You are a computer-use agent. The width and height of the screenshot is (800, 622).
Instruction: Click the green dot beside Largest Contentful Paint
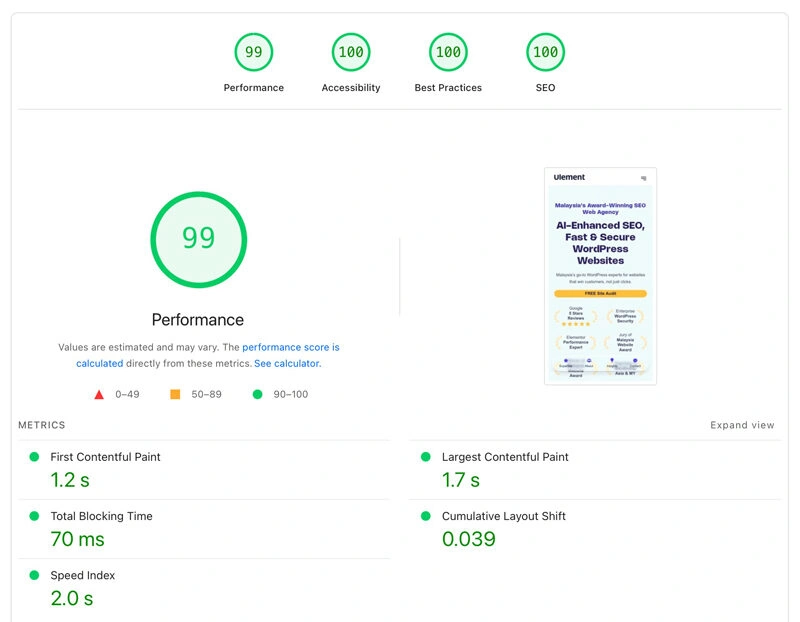point(426,457)
